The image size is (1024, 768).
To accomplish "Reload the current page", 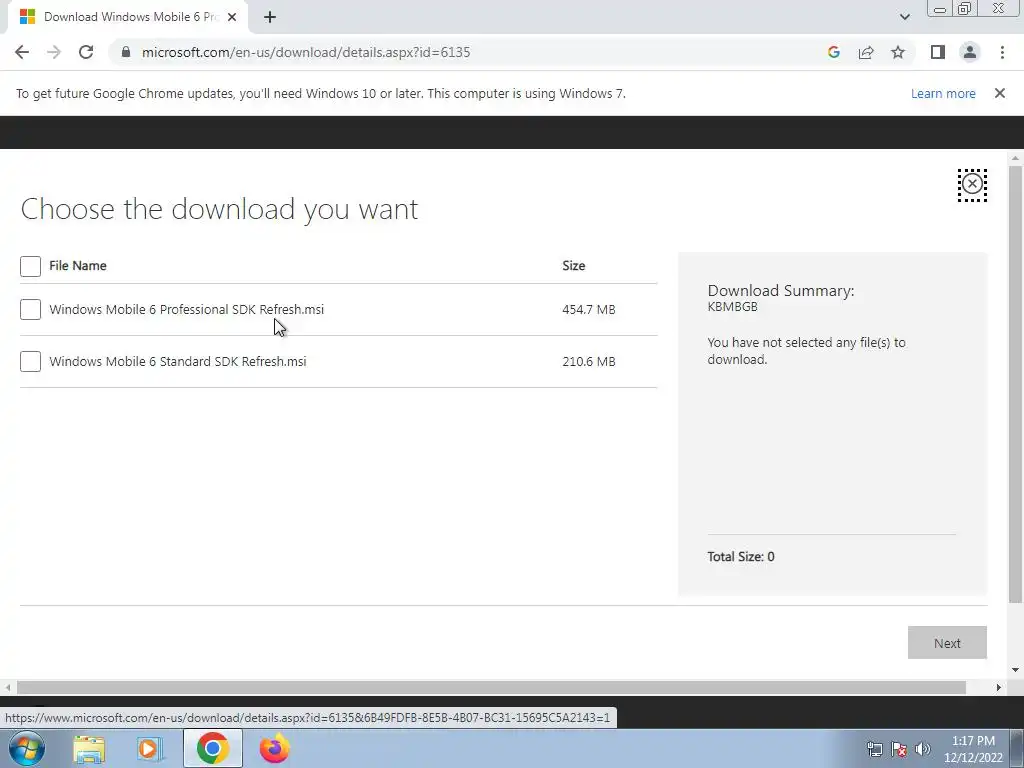I will [x=86, y=52].
